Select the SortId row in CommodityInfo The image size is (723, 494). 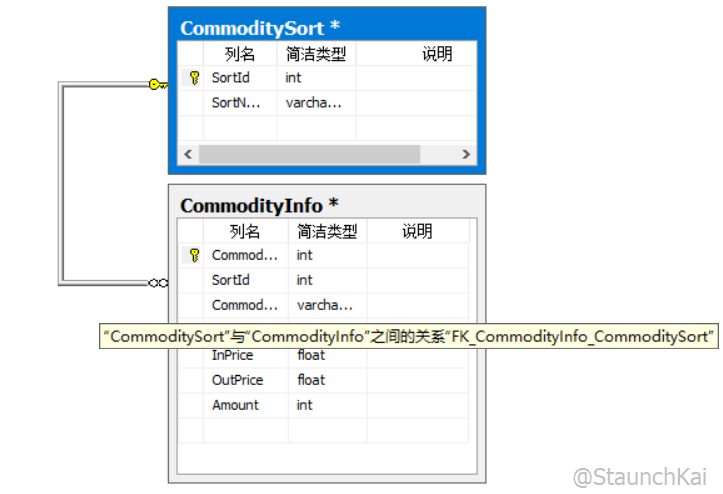(x=324, y=280)
